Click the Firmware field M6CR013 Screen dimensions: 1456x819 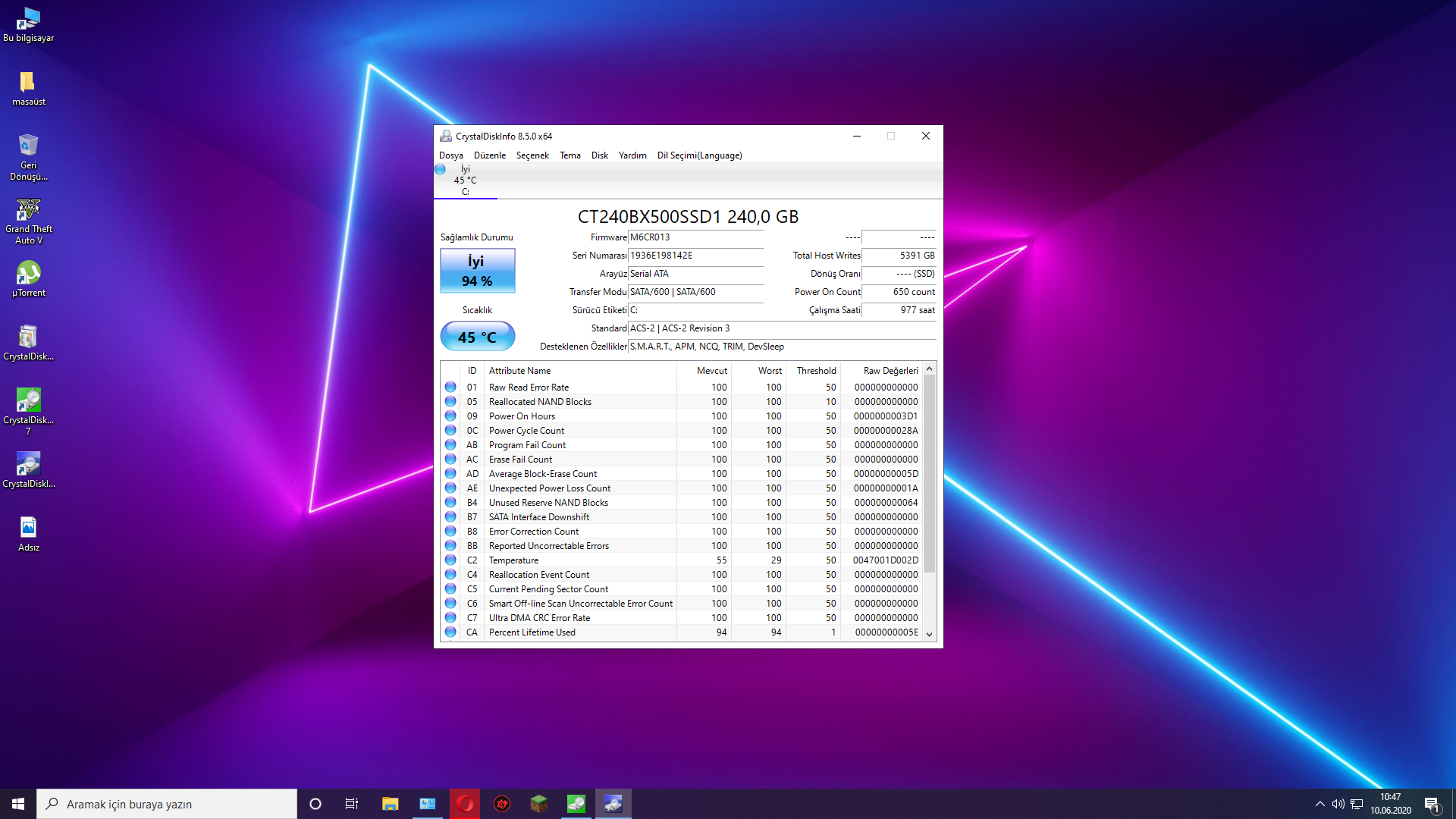pyautogui.click(x=695, y=237)
